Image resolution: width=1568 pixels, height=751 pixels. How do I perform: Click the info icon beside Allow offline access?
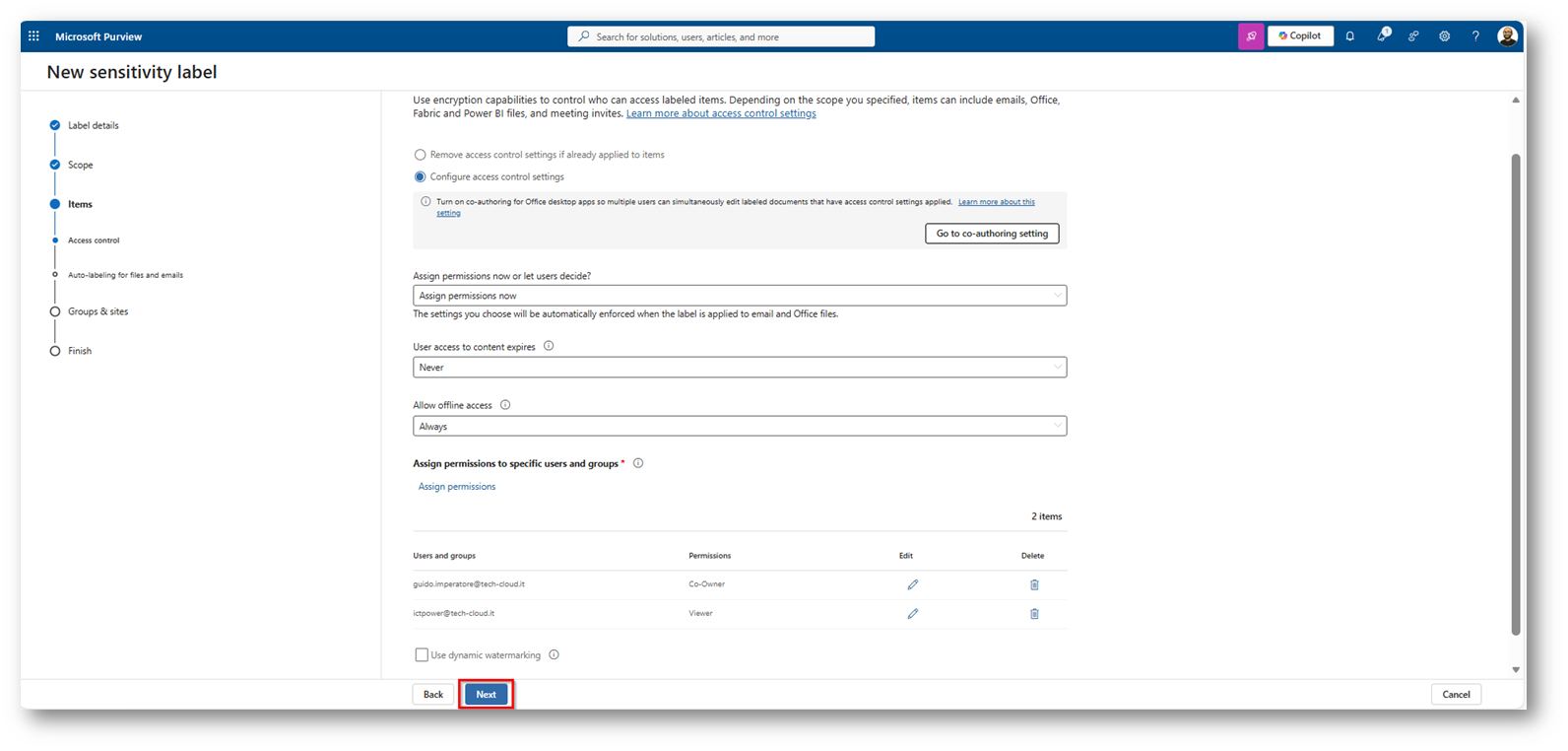pyautogui.click(x=505, y=405)
